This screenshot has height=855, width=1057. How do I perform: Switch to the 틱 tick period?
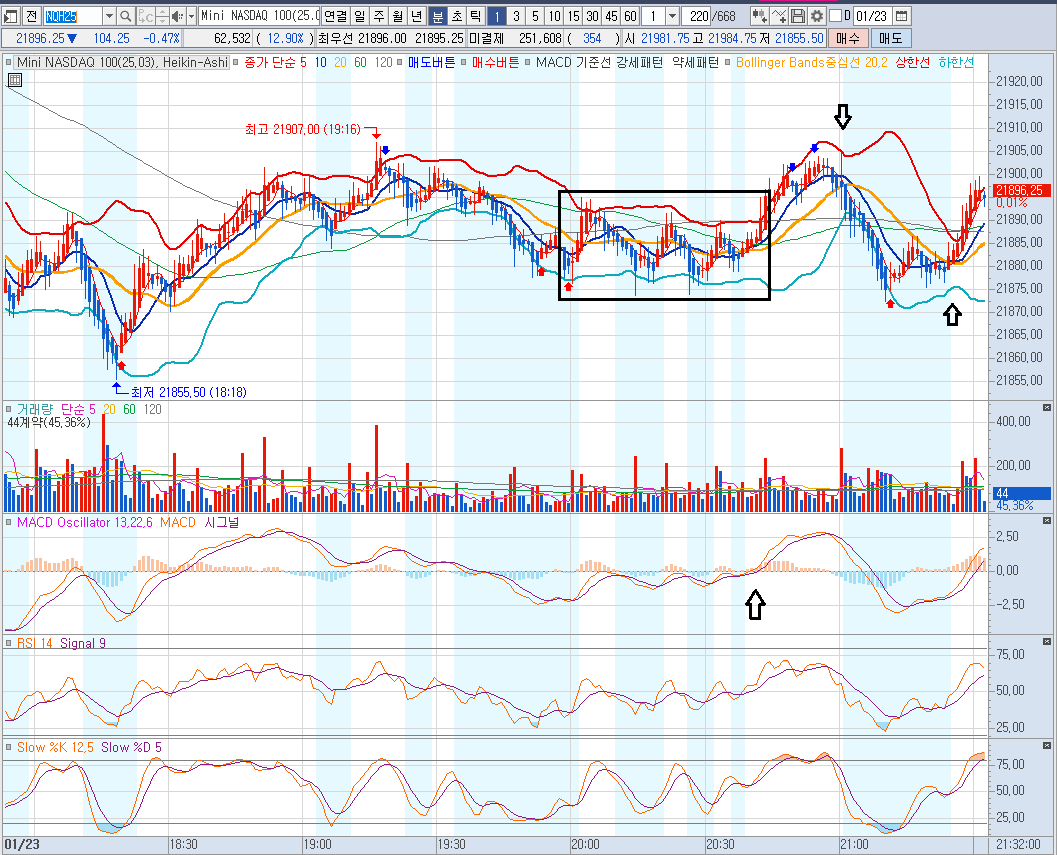(476, 16)
